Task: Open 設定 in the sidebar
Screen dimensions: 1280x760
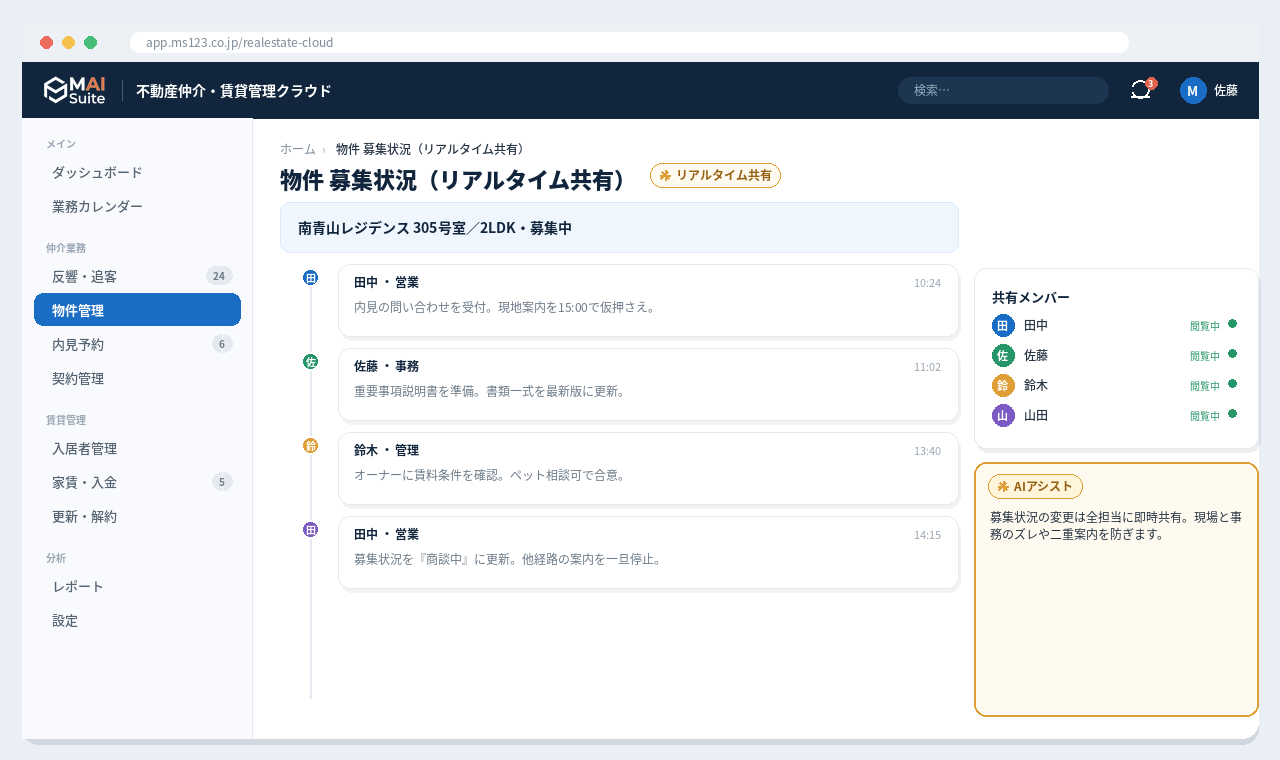Action: click(x=137, y=621)
